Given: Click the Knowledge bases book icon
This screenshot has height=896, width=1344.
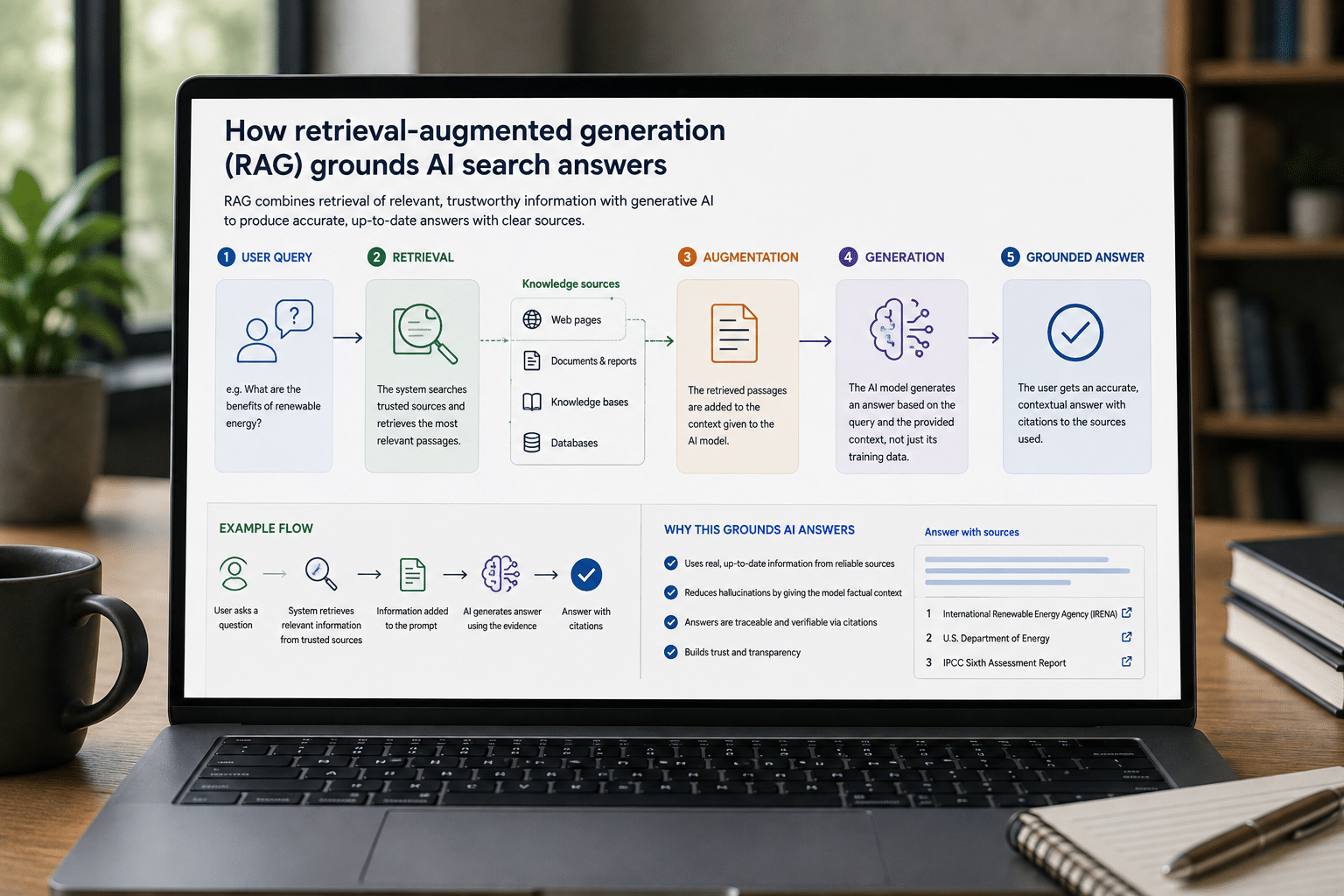Looking at the screenshot, I should click(x=532, y=402).
